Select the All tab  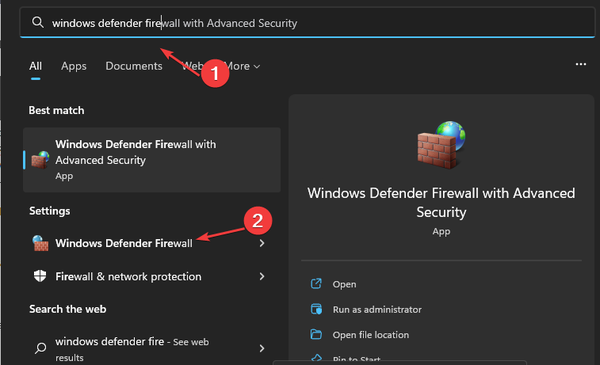coord(36,66)
